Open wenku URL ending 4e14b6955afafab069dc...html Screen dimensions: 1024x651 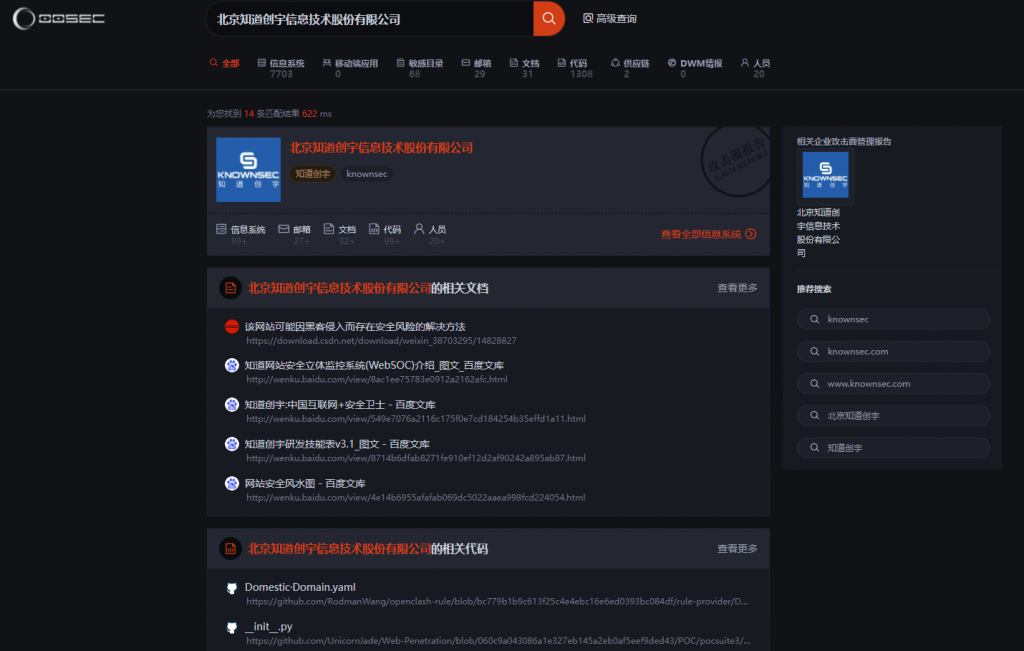[x=415, y=498]
